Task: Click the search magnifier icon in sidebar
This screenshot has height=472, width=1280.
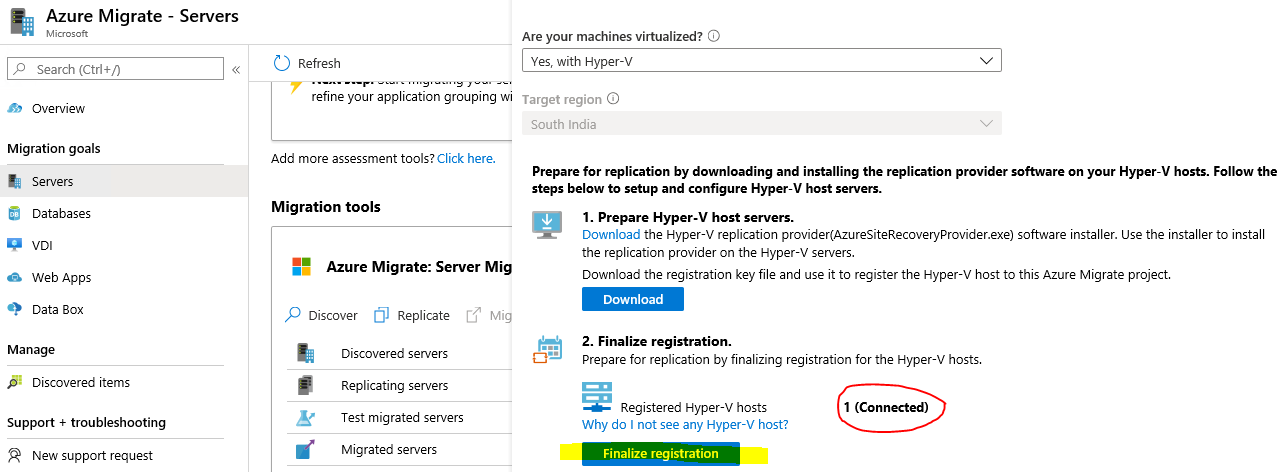Action: (21, 69)
